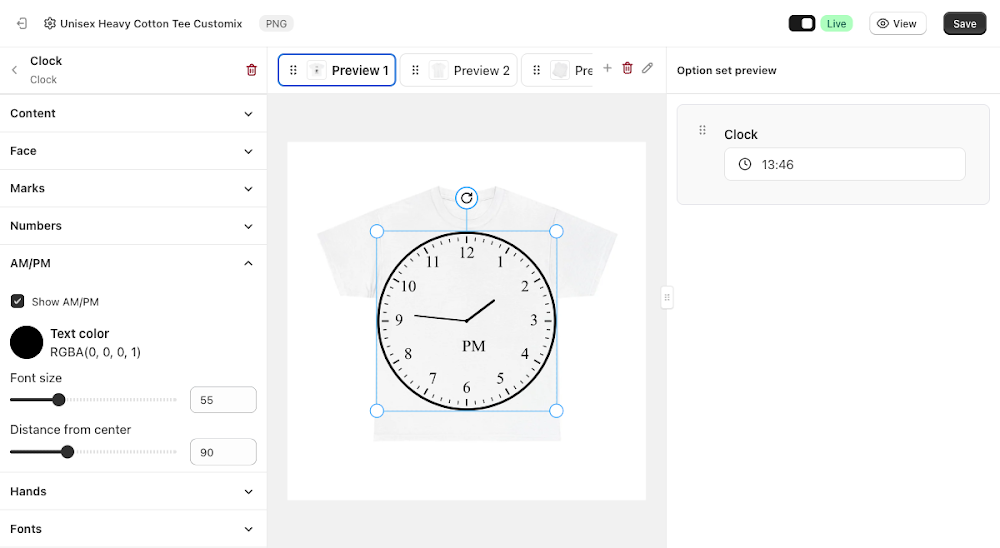
Task: Click the bottom-left selection handle of clock
Action: click(x=377, y=411)
